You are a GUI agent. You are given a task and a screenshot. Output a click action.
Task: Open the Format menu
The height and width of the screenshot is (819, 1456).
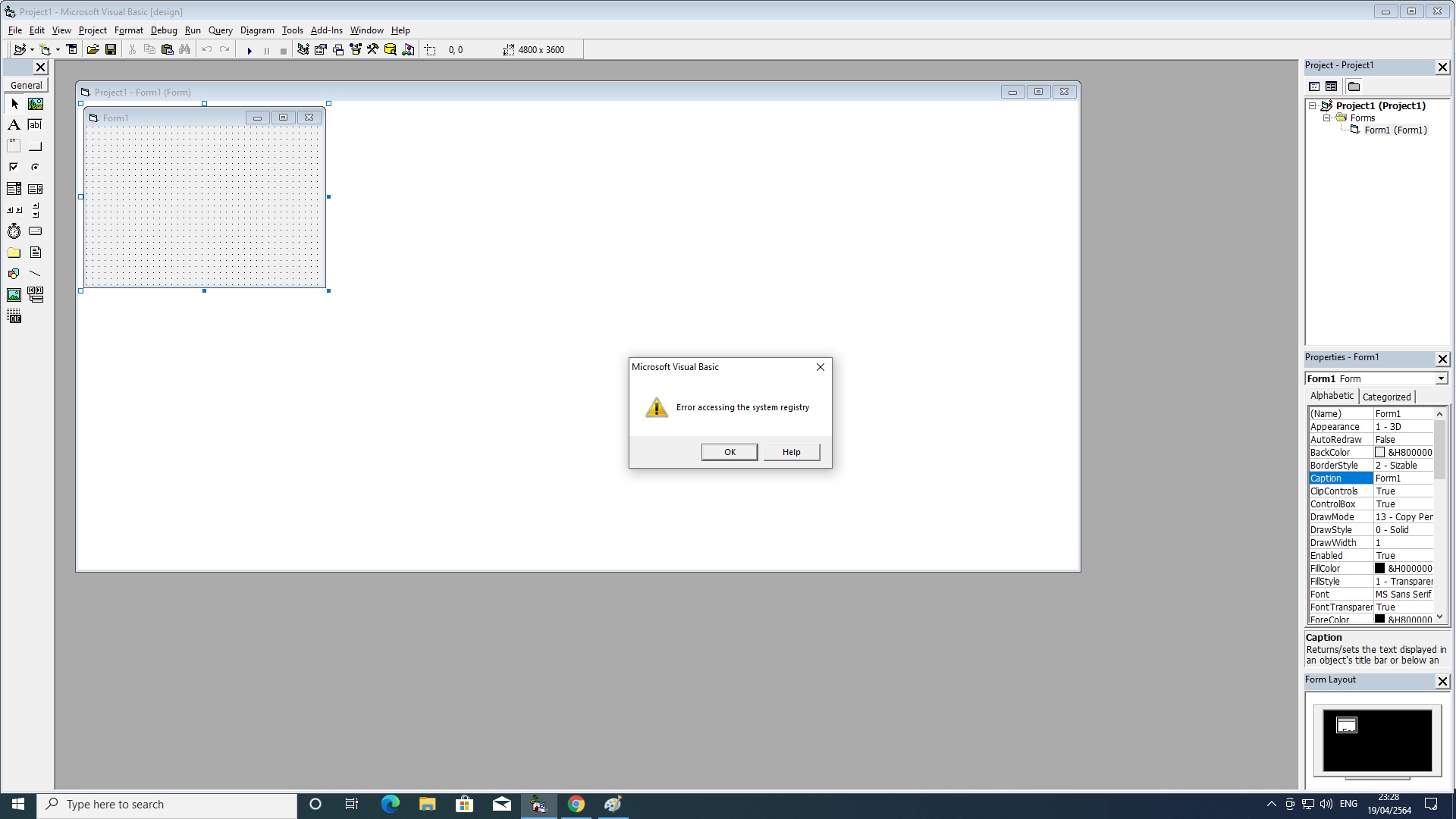click(129, 30)
